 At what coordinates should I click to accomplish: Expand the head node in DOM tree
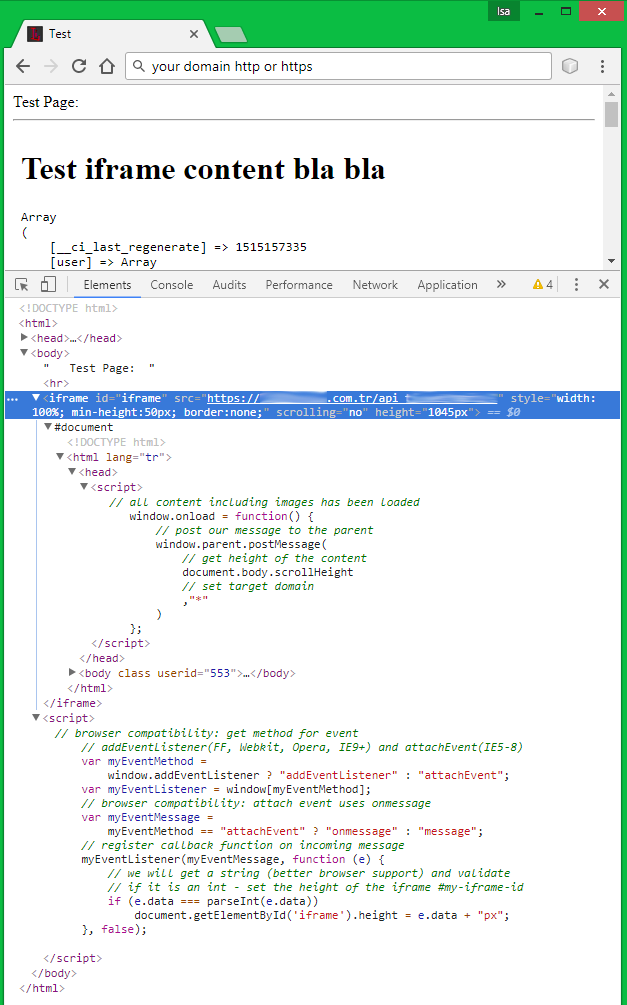[x=24, y=337]
